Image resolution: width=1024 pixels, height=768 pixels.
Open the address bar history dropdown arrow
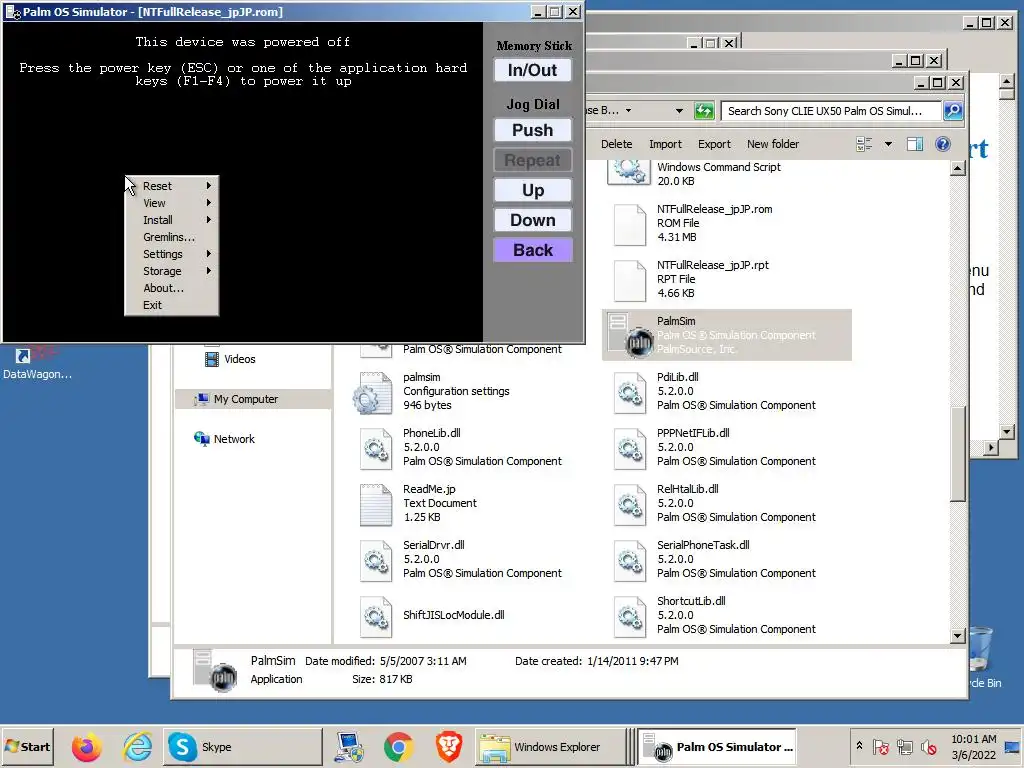pos(679,111)
